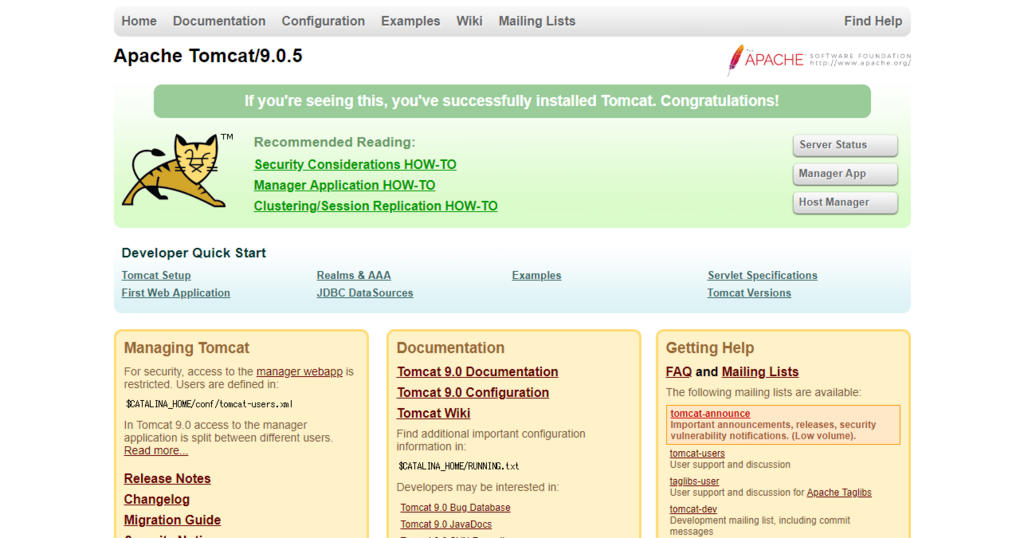Open the Release Notes link
This screenshot has height=538, width=1024.
(167, 479)
